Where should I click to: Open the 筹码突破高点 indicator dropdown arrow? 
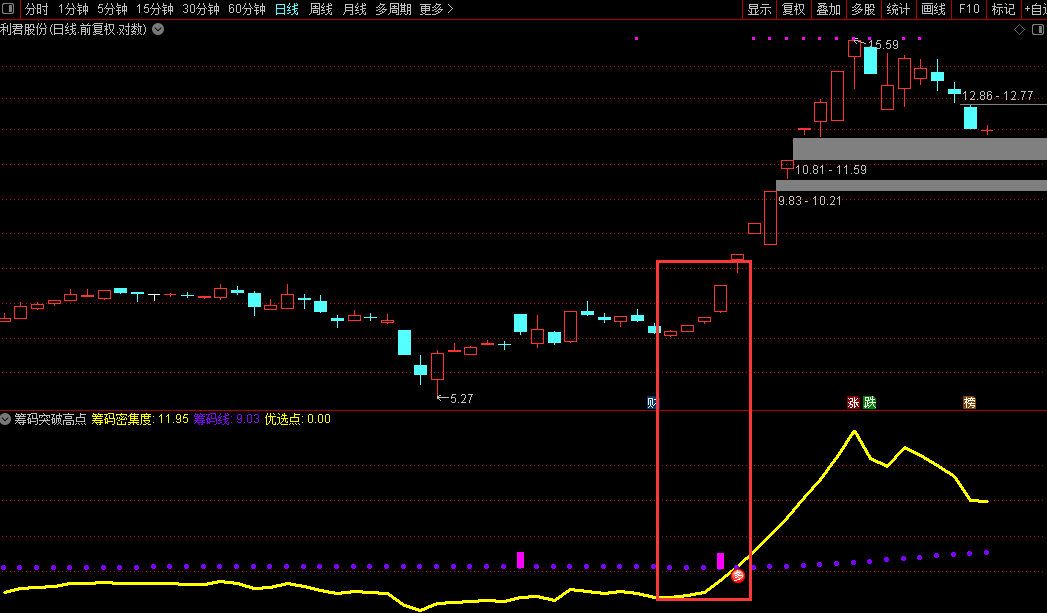tap(5, 419)
